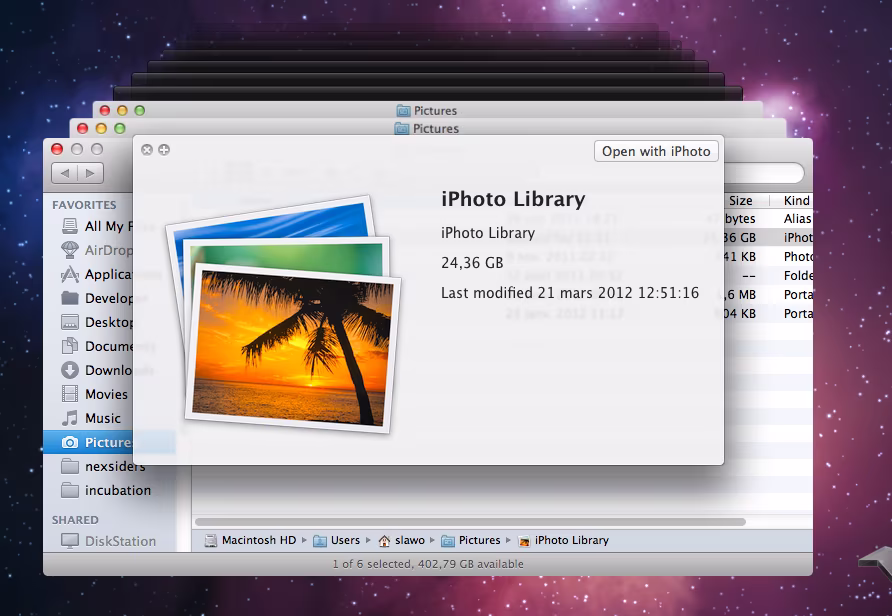Viewport: 892px width, 616px height.
Task: Close the front Finder window
Action: click(x=57, y=149)
